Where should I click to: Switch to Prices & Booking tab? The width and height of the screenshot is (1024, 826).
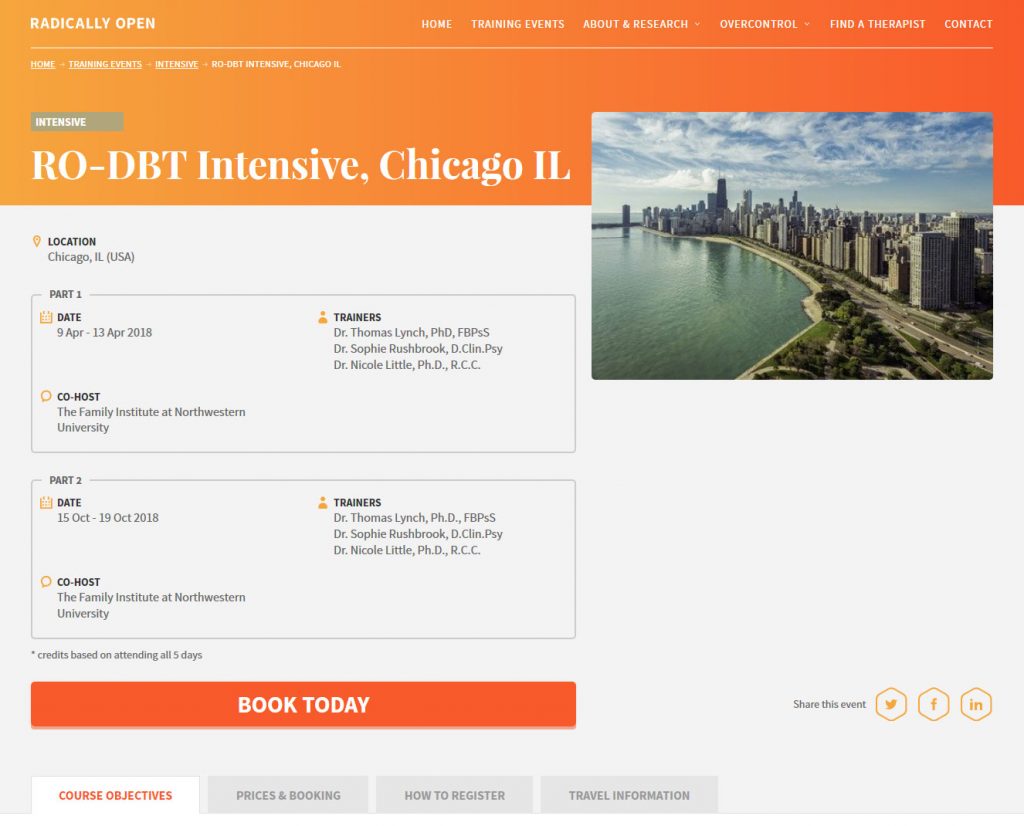pos(288,795)
